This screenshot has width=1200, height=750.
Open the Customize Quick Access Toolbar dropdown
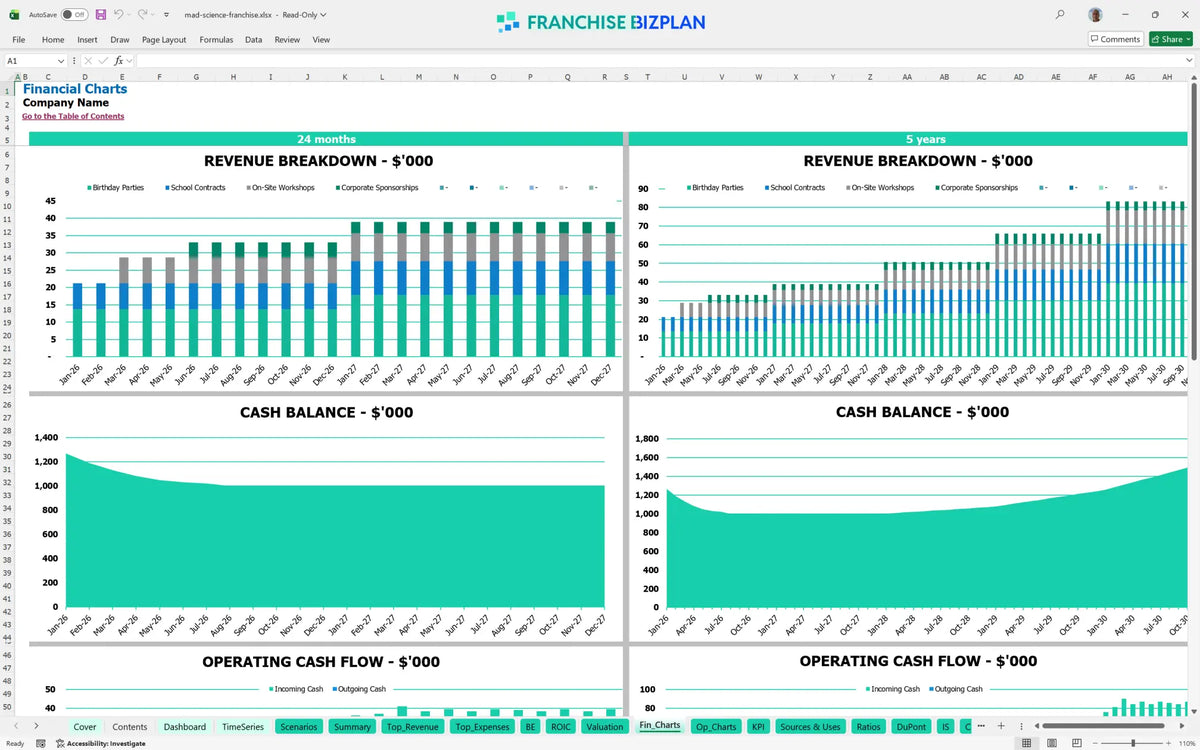coord(164,15)
